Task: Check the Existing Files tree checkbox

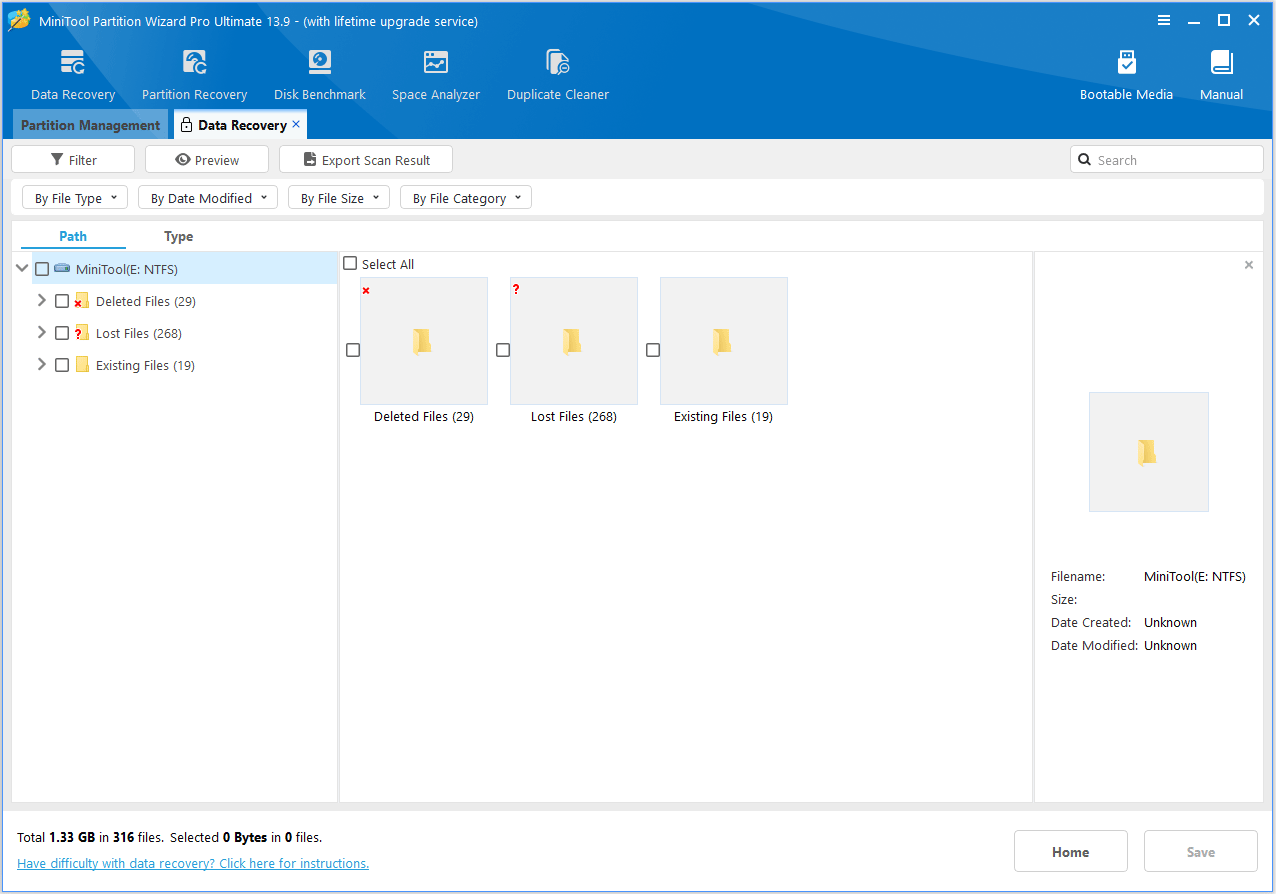Action: [62, 365]
